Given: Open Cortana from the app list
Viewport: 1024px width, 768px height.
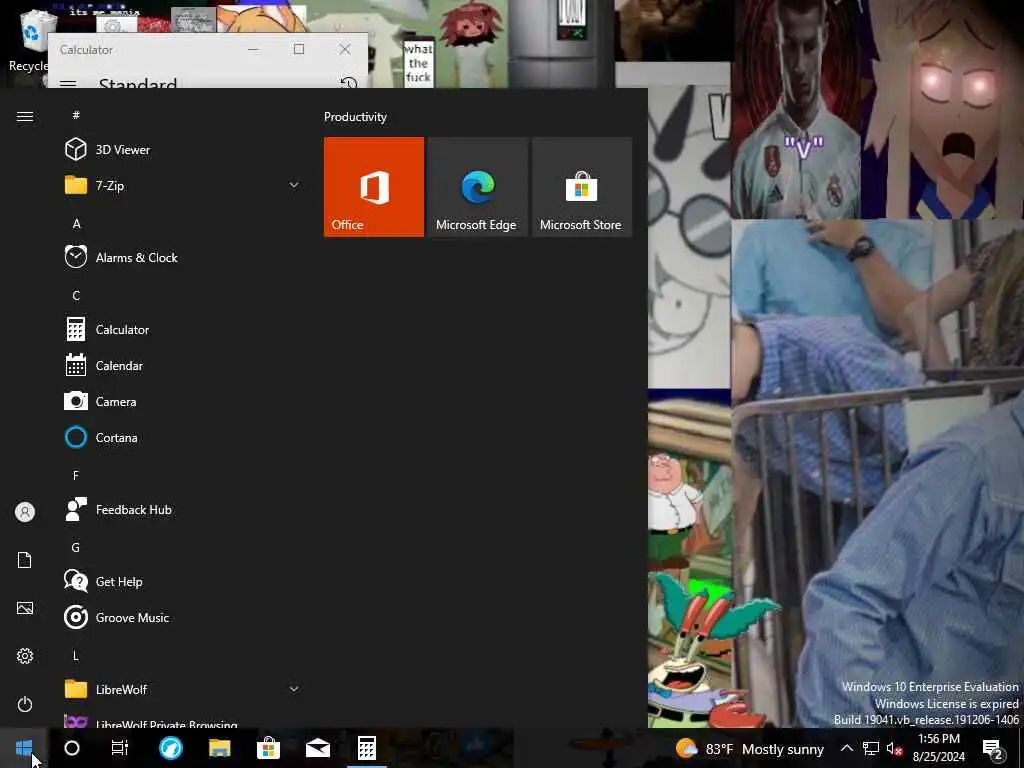Looking at the screenshot, I should pyautogui.click(x=183, y=437).
